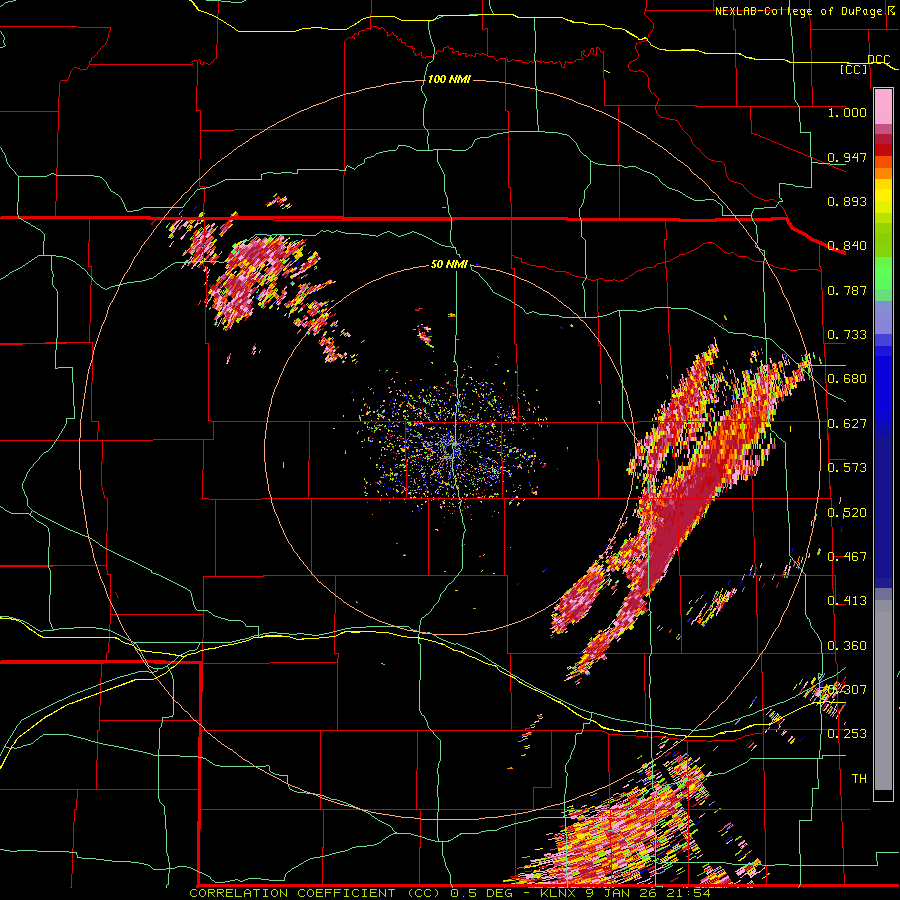The height and width of the screenshot is (900, 900).
Task: Click the pink top segment of color bar
Action: [x=883, y=107]
